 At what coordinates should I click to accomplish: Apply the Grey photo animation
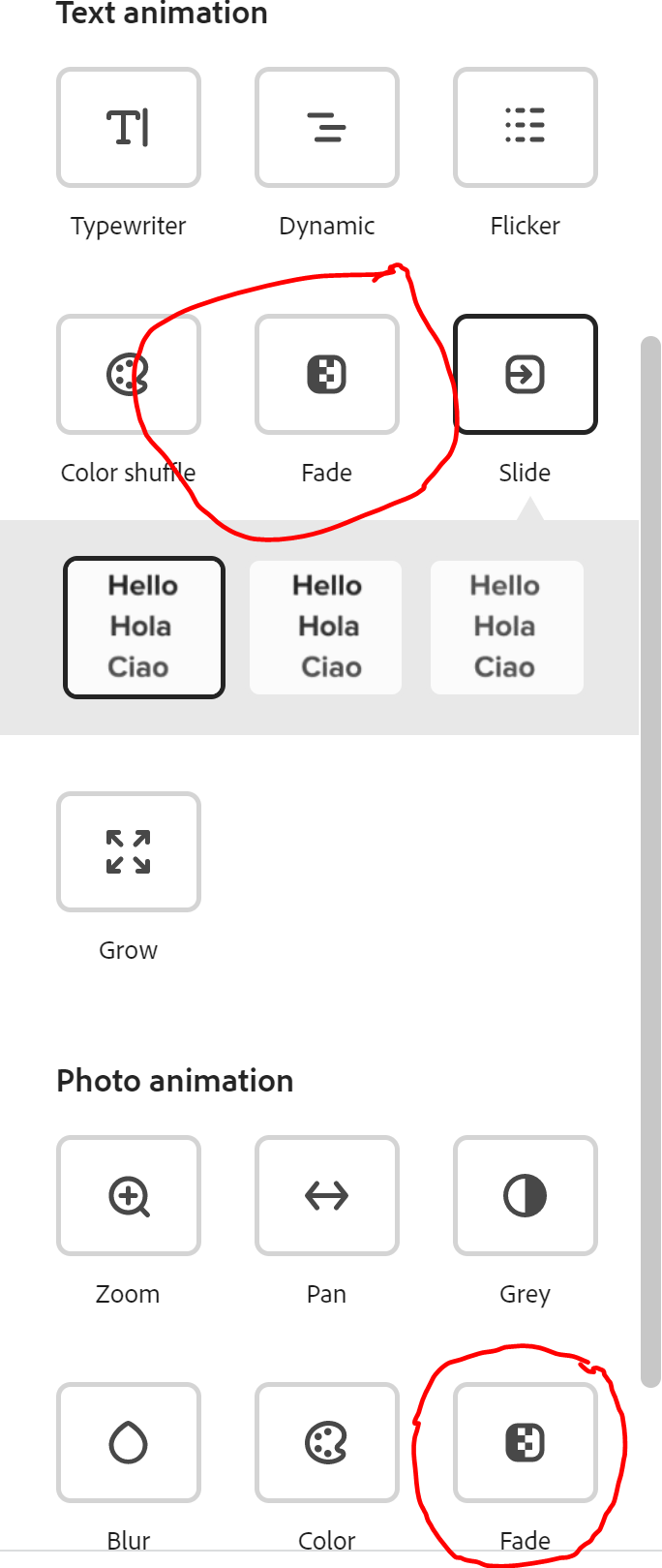click(525, 1196)
